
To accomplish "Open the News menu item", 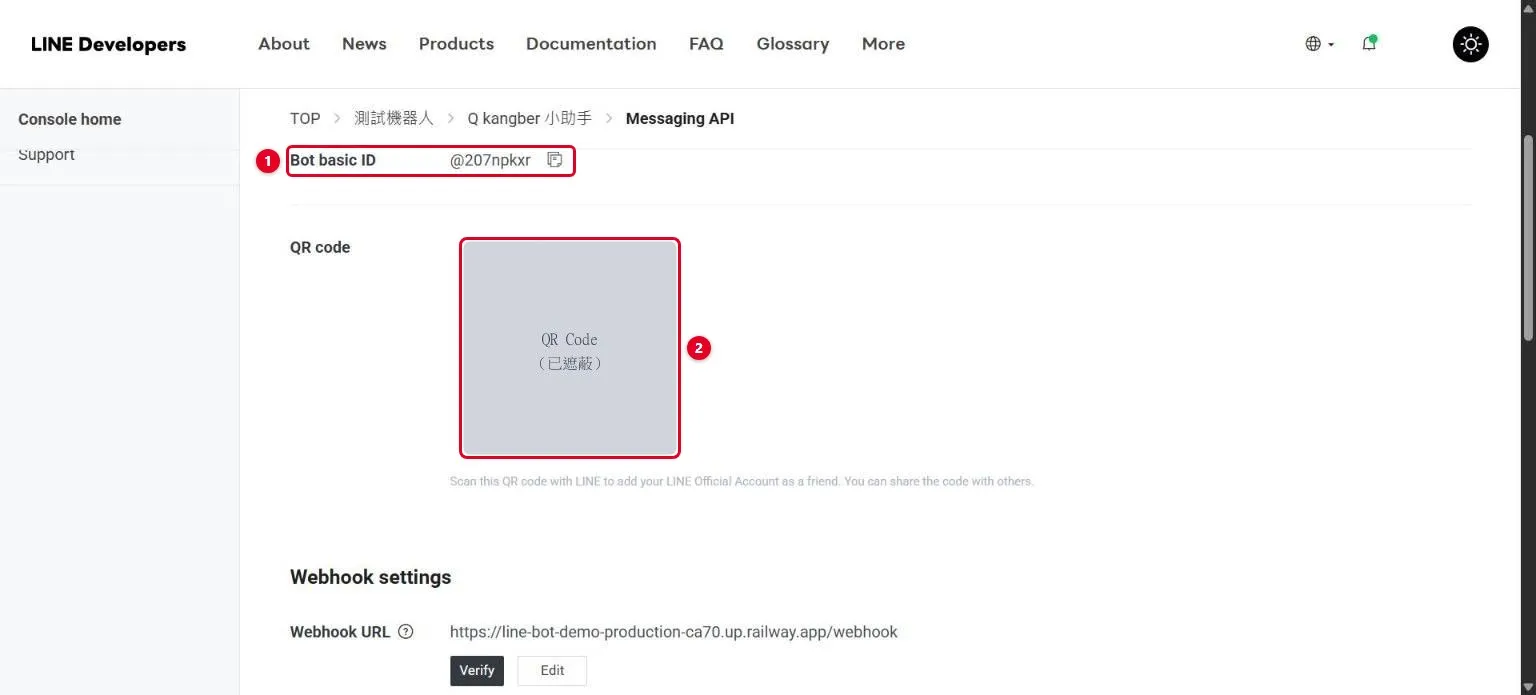I will tap(364, 44).
